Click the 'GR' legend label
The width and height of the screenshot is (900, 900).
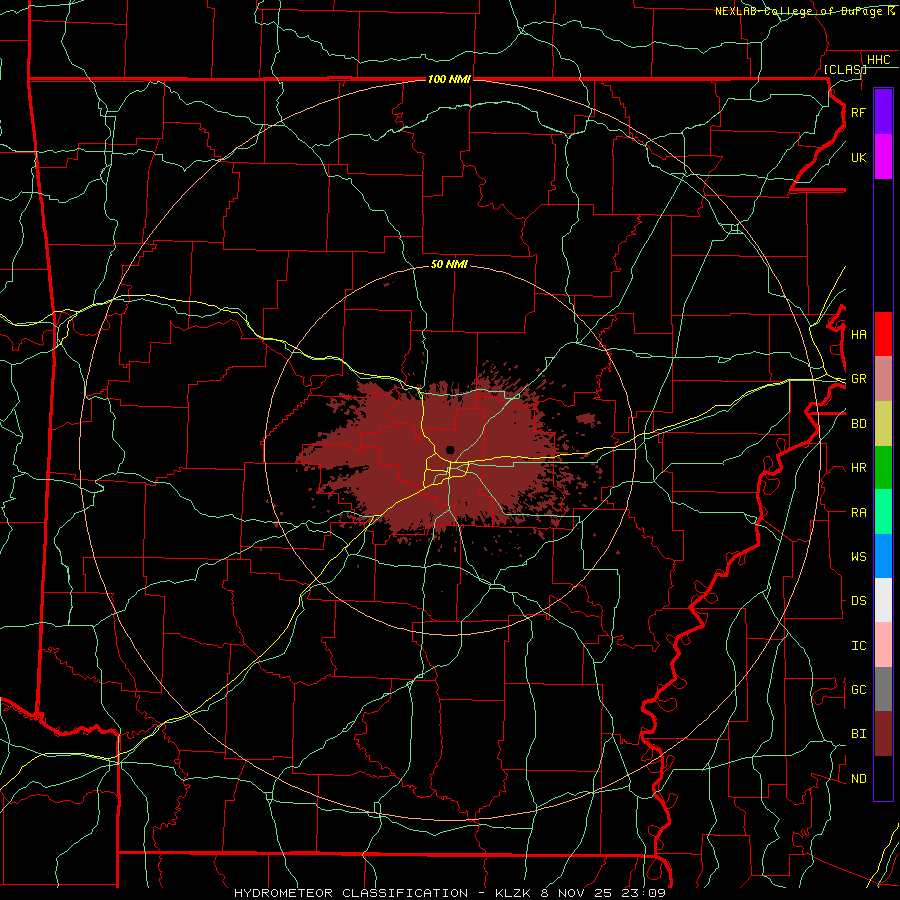click(859, 379)
